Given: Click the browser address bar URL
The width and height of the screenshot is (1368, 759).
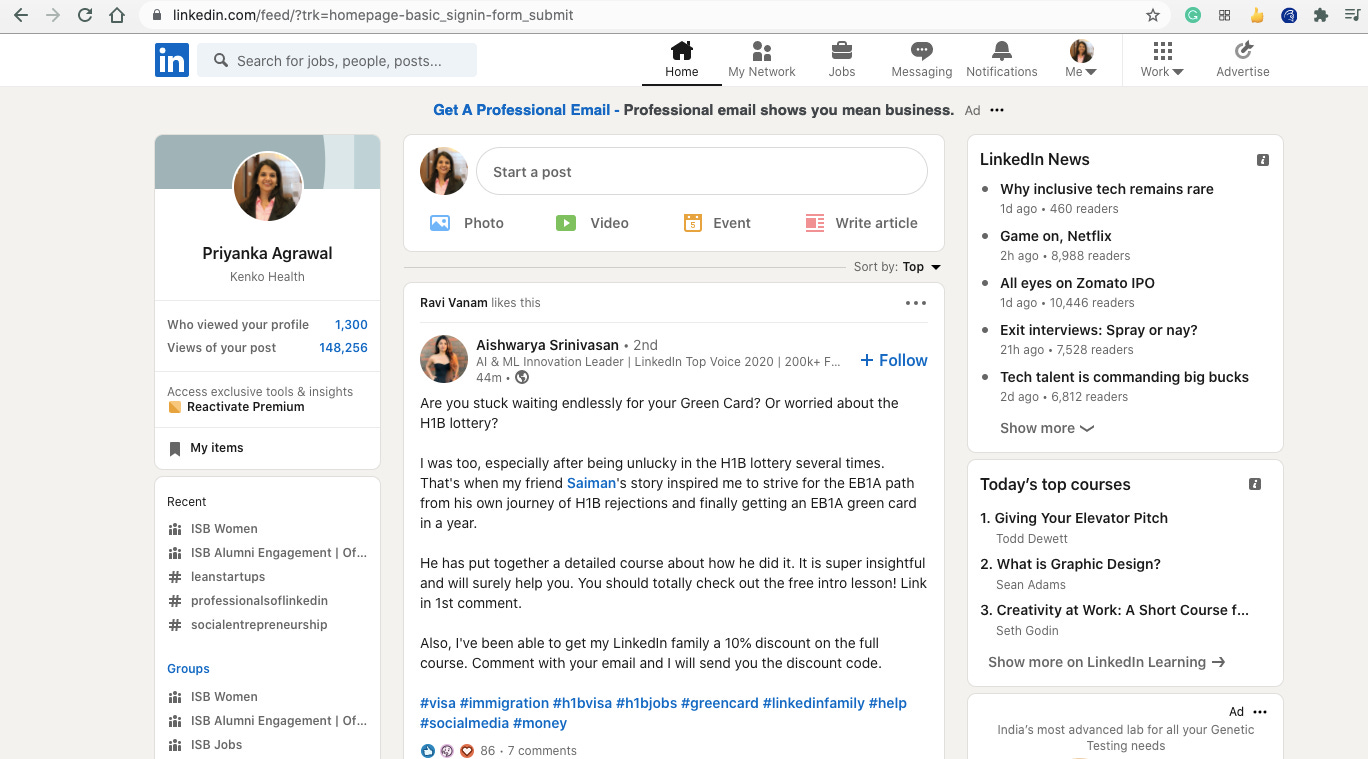Looking at the screenshot, I should pyautogui.click(x=373, y=15).
